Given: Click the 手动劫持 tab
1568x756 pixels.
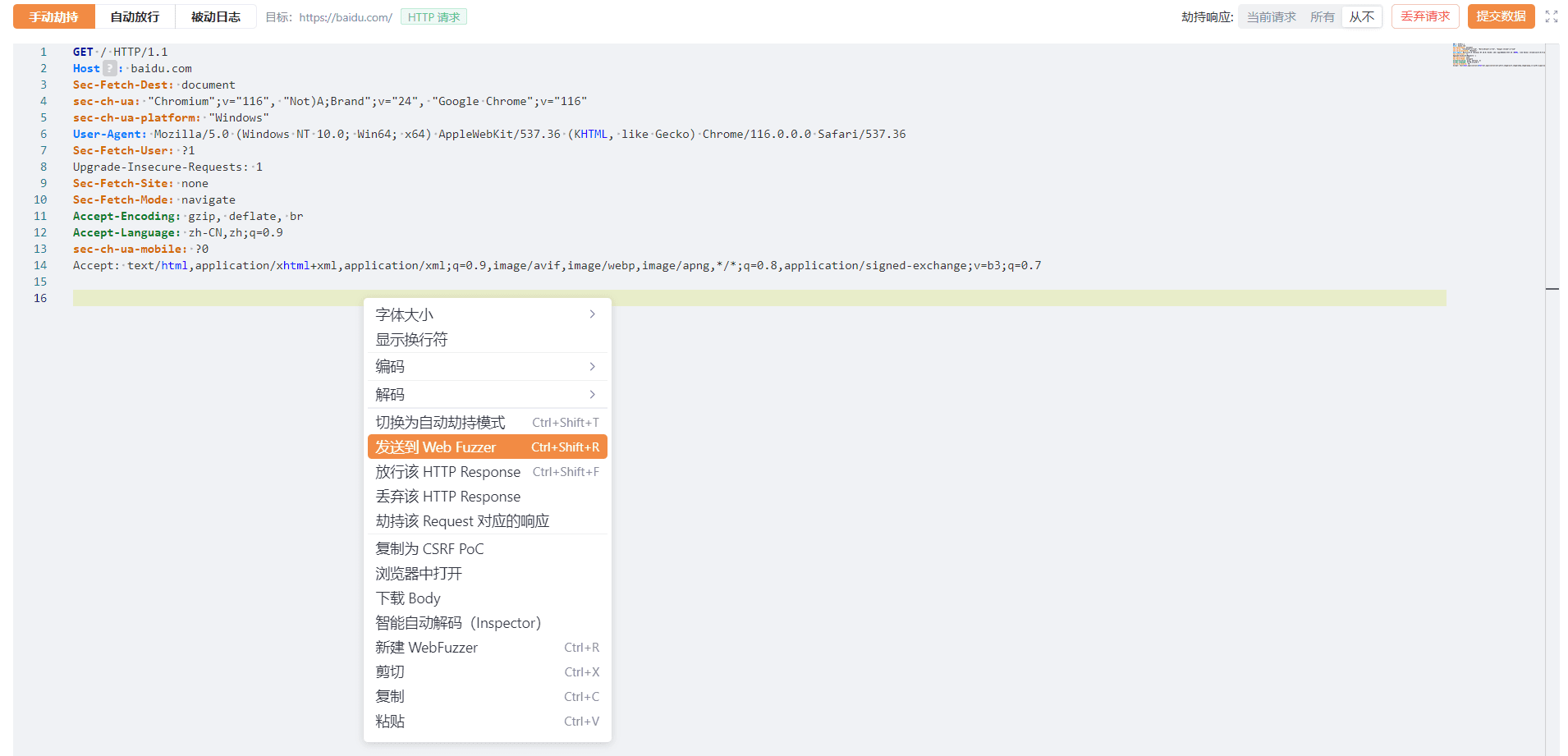Looking at the screenshot, I should [x=54, y=17].
